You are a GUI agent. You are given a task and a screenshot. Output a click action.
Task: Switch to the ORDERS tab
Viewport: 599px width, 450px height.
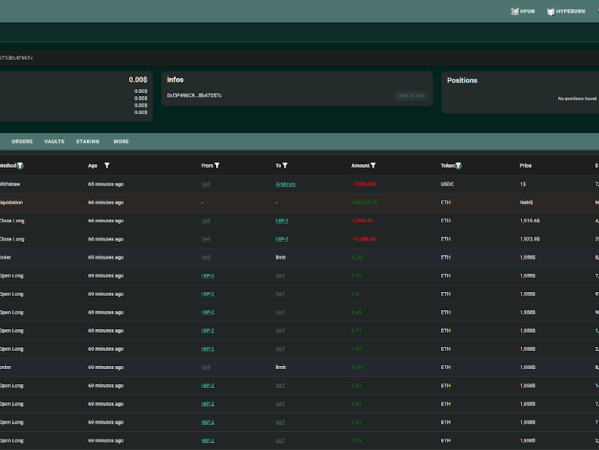pyautogui.click(x=22, y=141)
